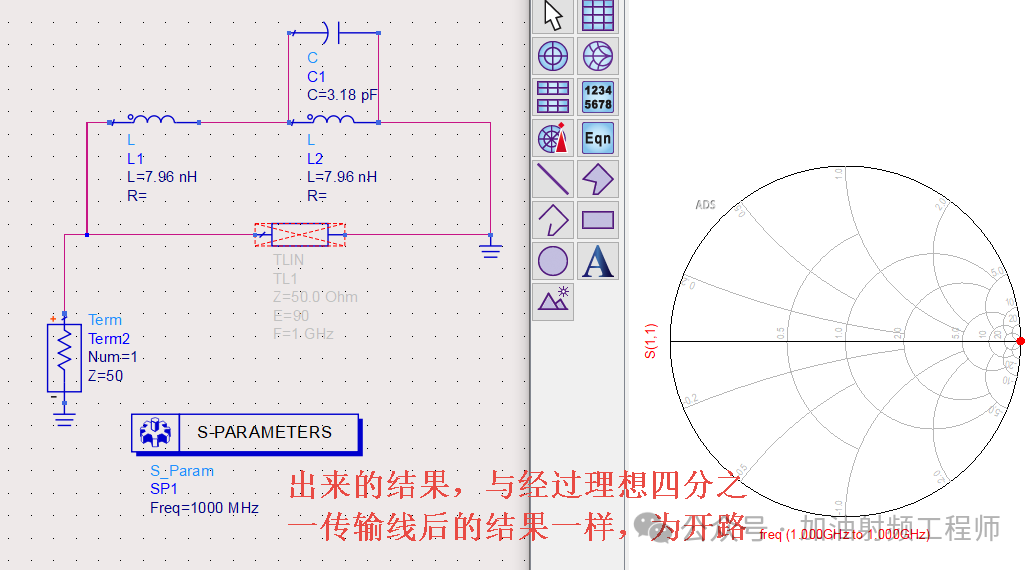The image size is (1033, 570).
Task: Select the L2 inductor symbol
Action: pos(333,120)
